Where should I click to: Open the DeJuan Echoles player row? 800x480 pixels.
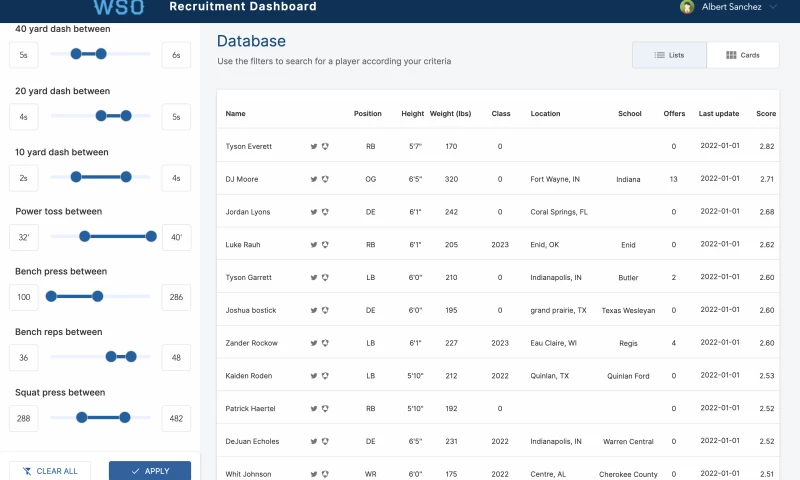tap(252, 441)
